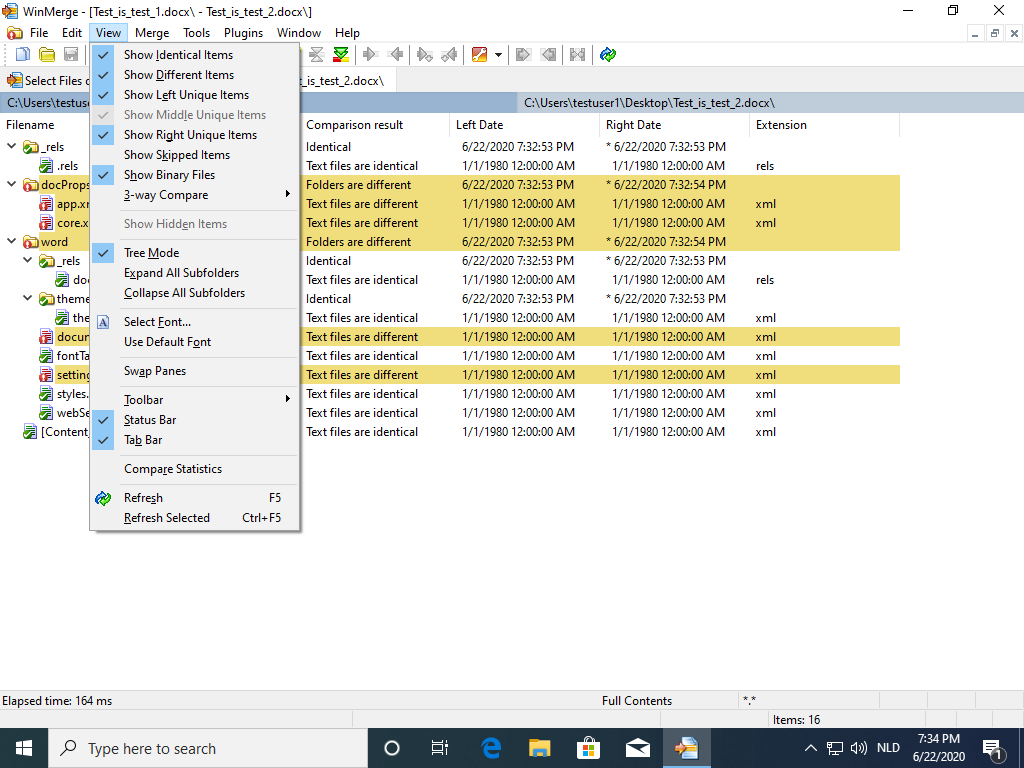Toggle Show Binary Files
The width and height of the screenshot is (1024, 768).
point(195,175)
